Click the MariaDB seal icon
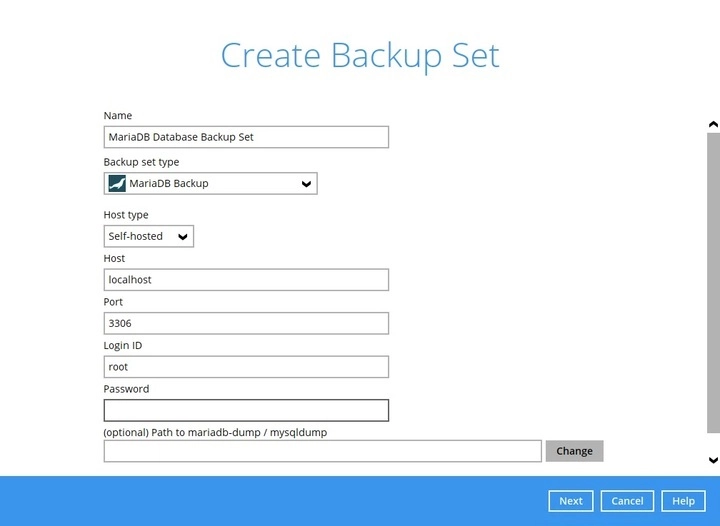Viewport: 720px width, 526px height. [117, 184]
